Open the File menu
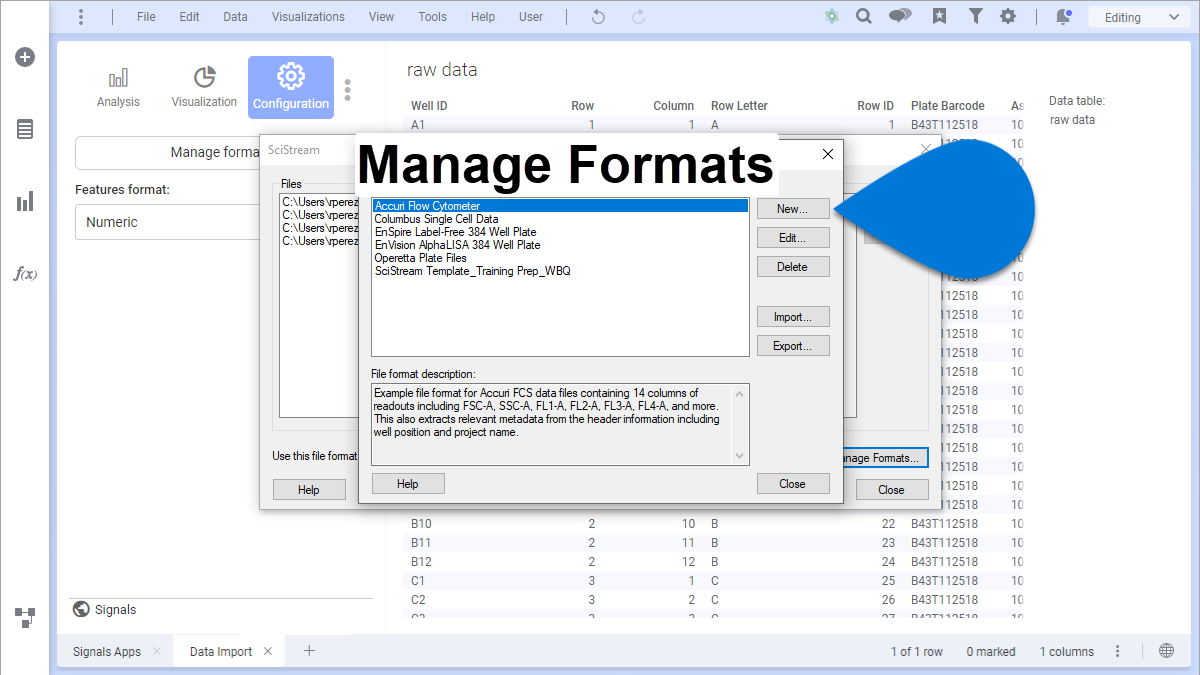 tap(146, 17)
